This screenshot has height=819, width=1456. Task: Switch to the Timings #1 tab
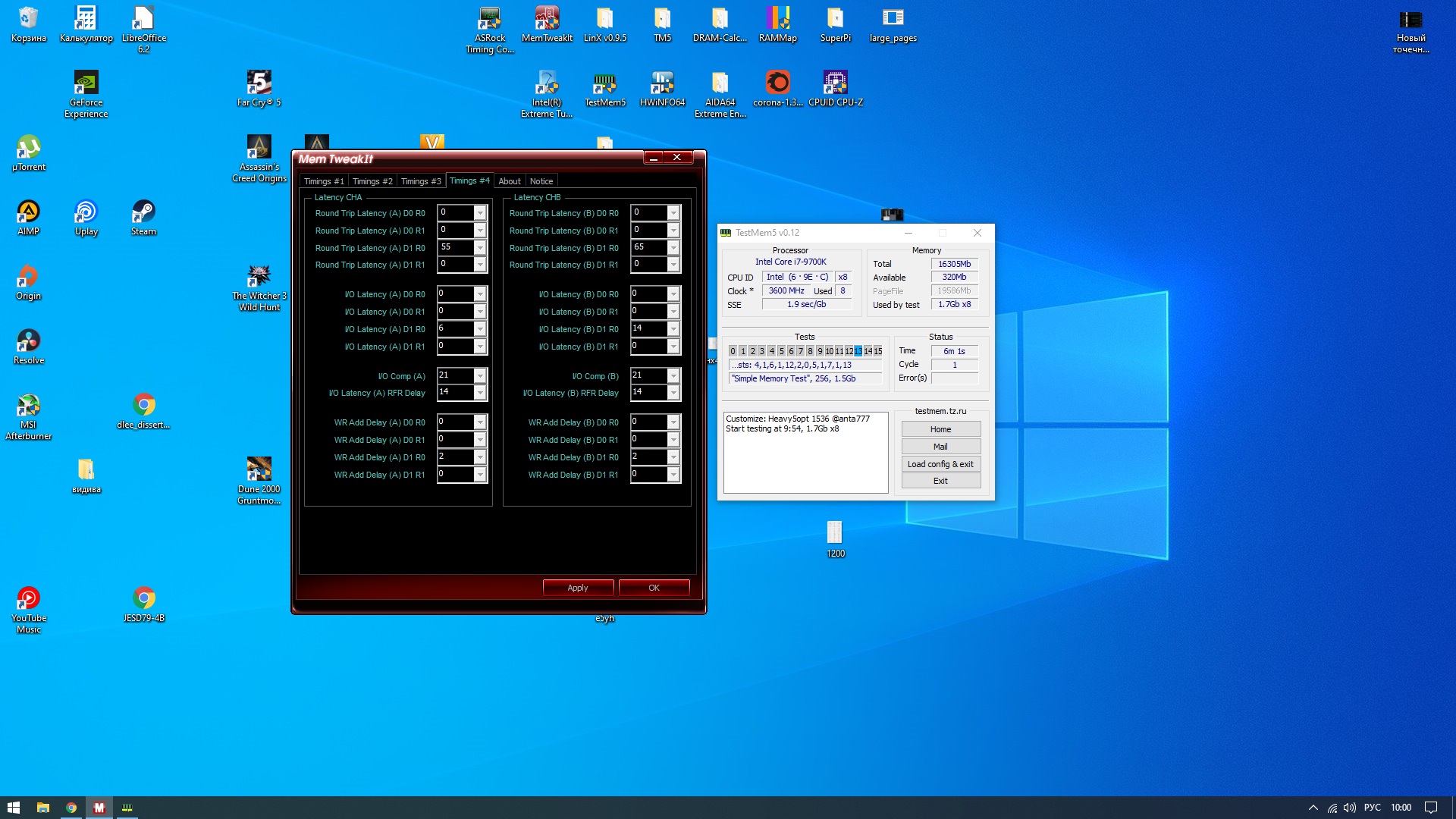click(324, 181)
